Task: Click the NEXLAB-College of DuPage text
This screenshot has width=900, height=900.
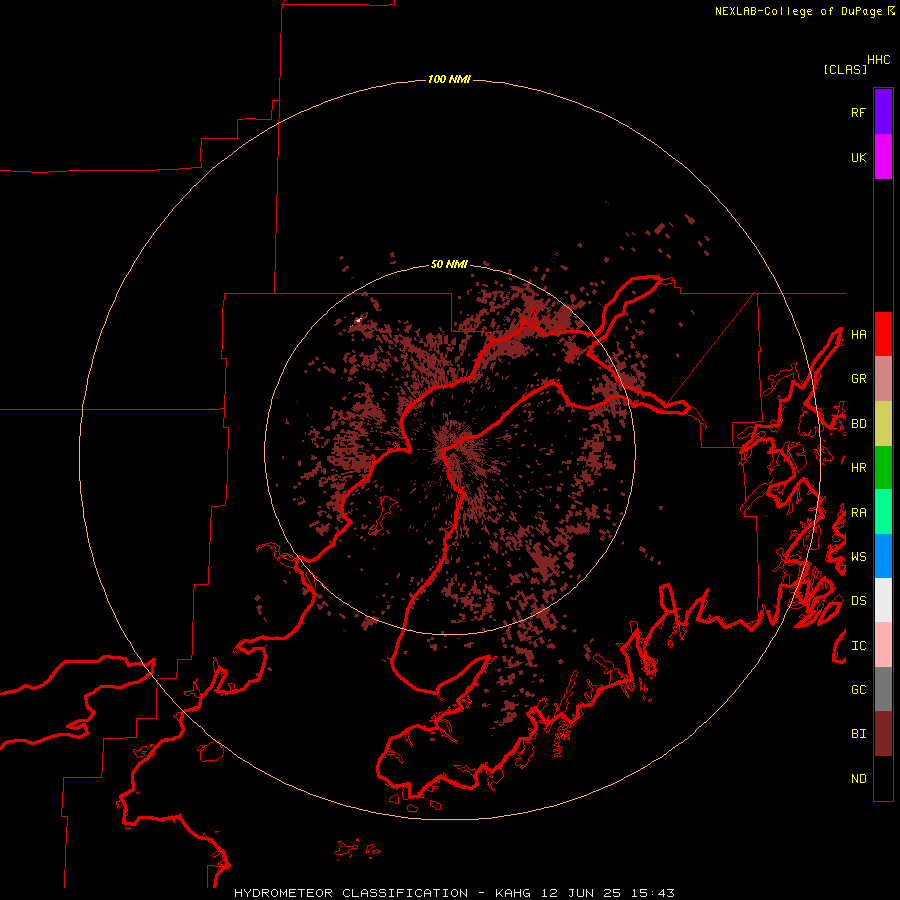Action: [x=798, y=11]
